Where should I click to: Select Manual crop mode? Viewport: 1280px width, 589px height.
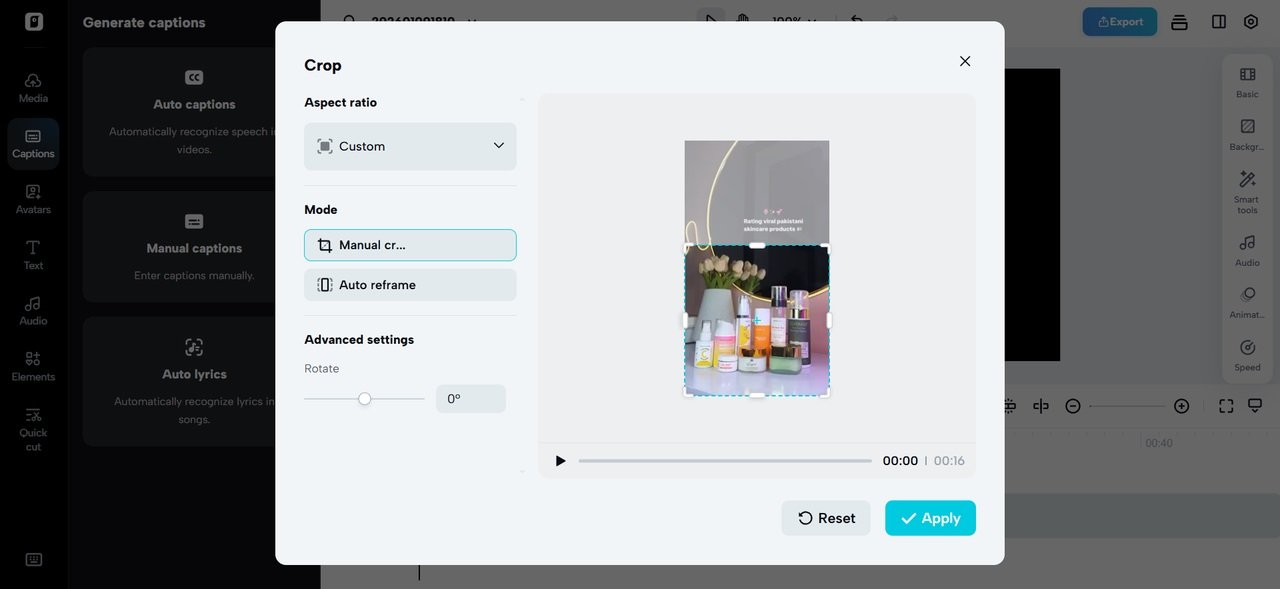coord(410,245)
